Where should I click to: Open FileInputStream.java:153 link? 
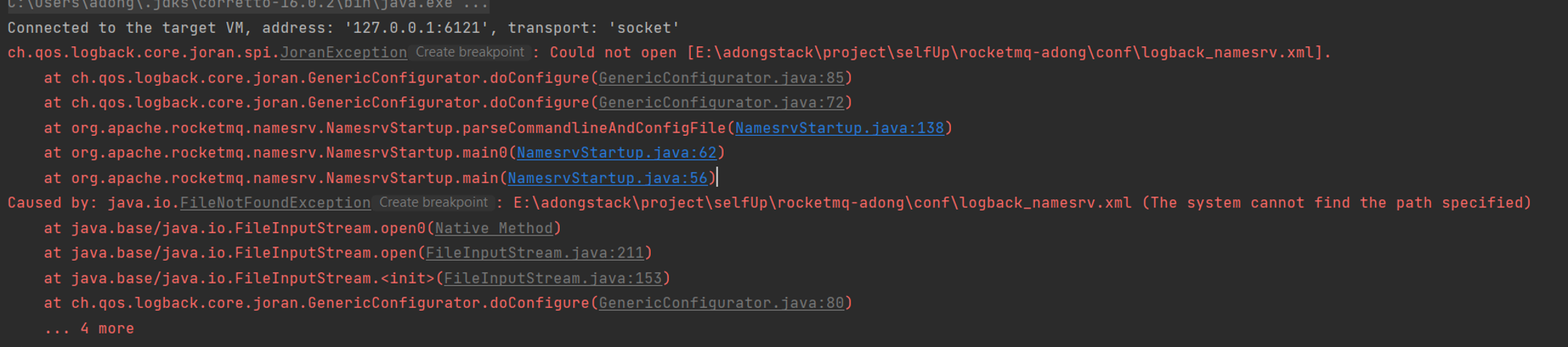(553, 278)
